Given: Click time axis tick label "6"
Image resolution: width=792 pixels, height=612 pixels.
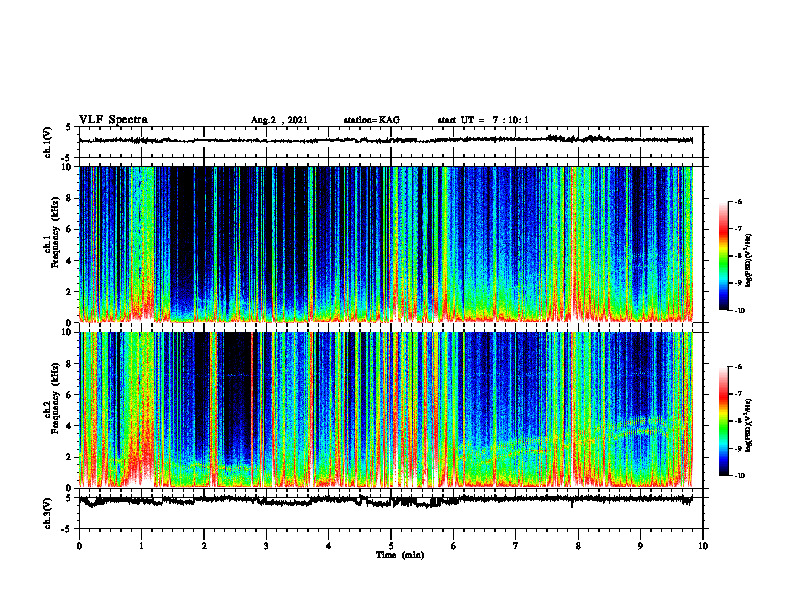Looking at the screenshot, I should pyautogui.click(x=454, y=546).
